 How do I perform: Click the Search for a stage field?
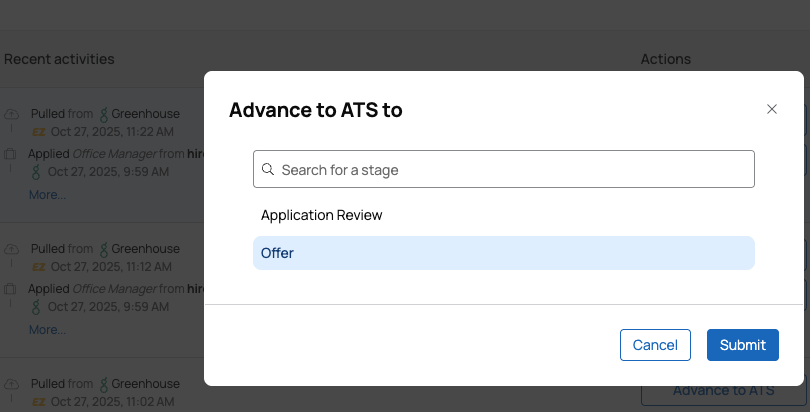tap(504, 169)
